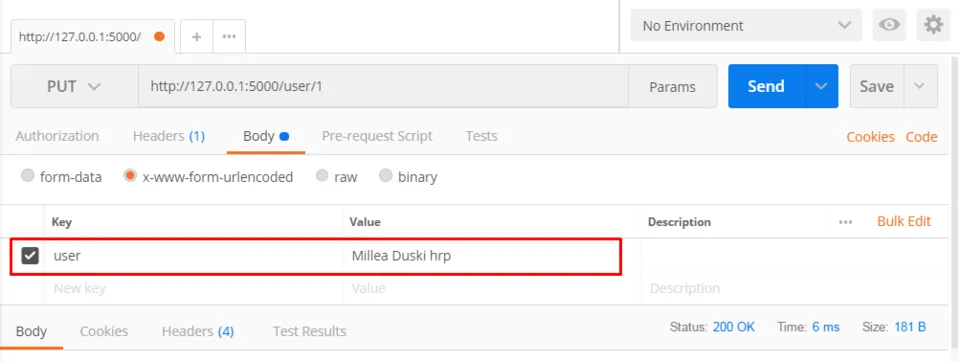The image size is (960, 362).
Task: Switch to response Headers (4) tab
Action: [198, 331]
